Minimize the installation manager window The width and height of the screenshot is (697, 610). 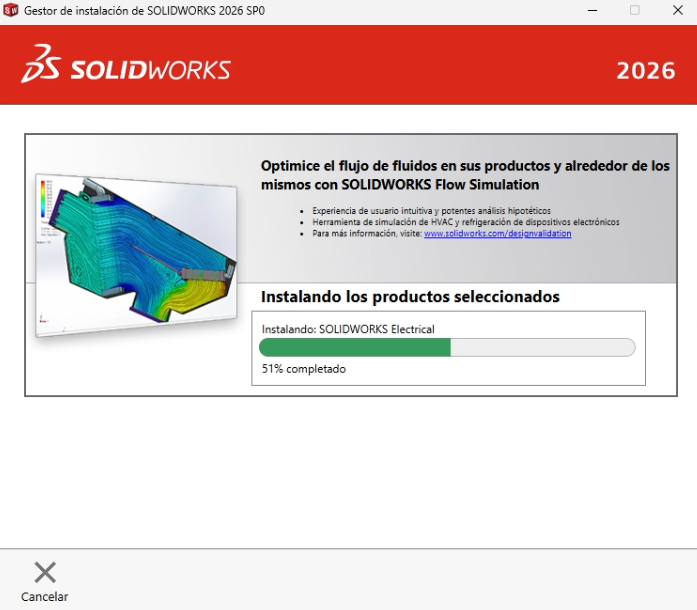point(592,10)
